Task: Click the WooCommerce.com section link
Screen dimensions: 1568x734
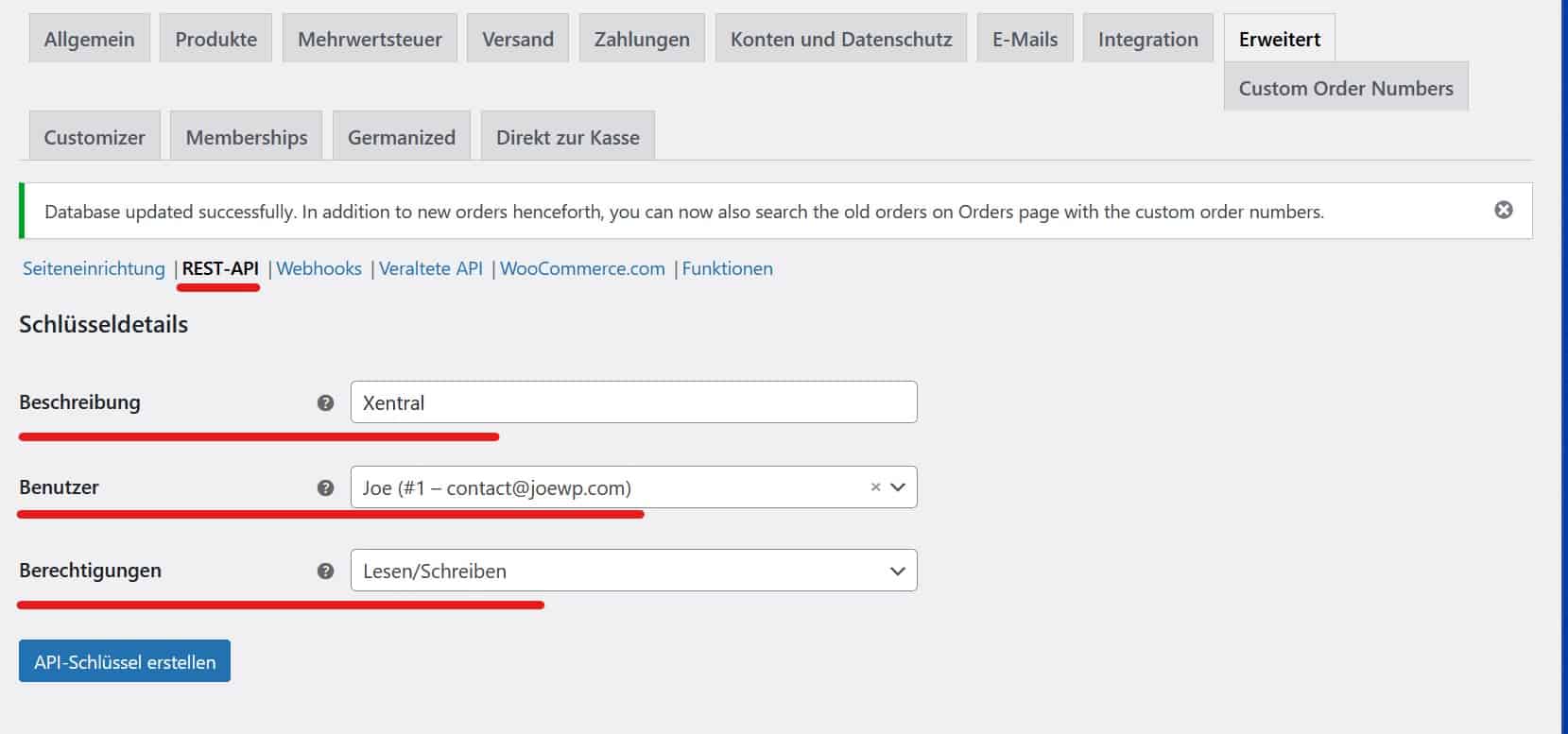Action: point(582,268)
